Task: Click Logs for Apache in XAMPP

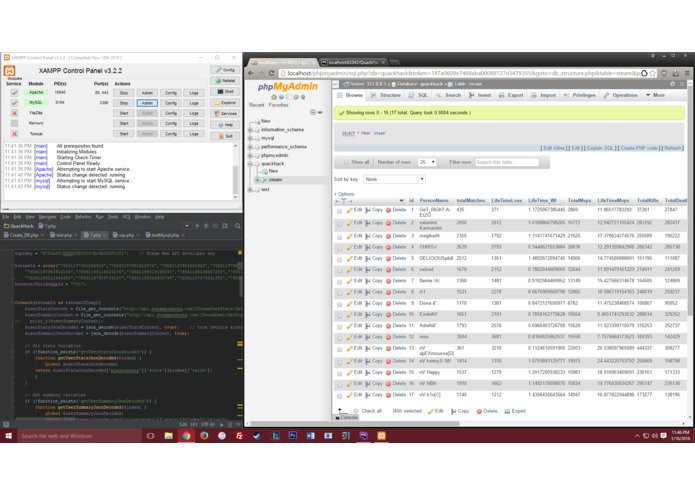Action: click(x=194, y=93)
